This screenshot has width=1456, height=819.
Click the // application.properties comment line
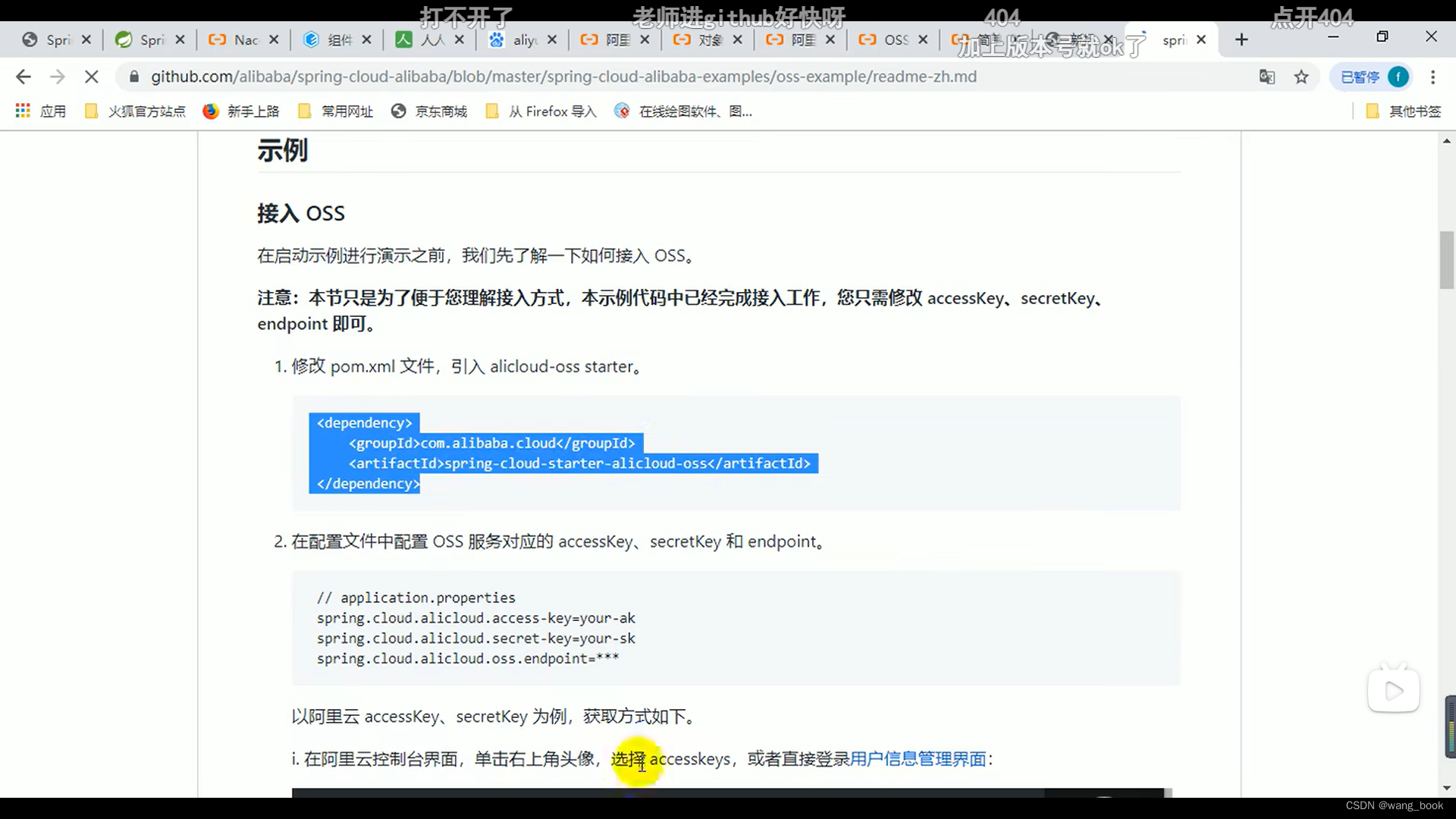pos(416,598)
